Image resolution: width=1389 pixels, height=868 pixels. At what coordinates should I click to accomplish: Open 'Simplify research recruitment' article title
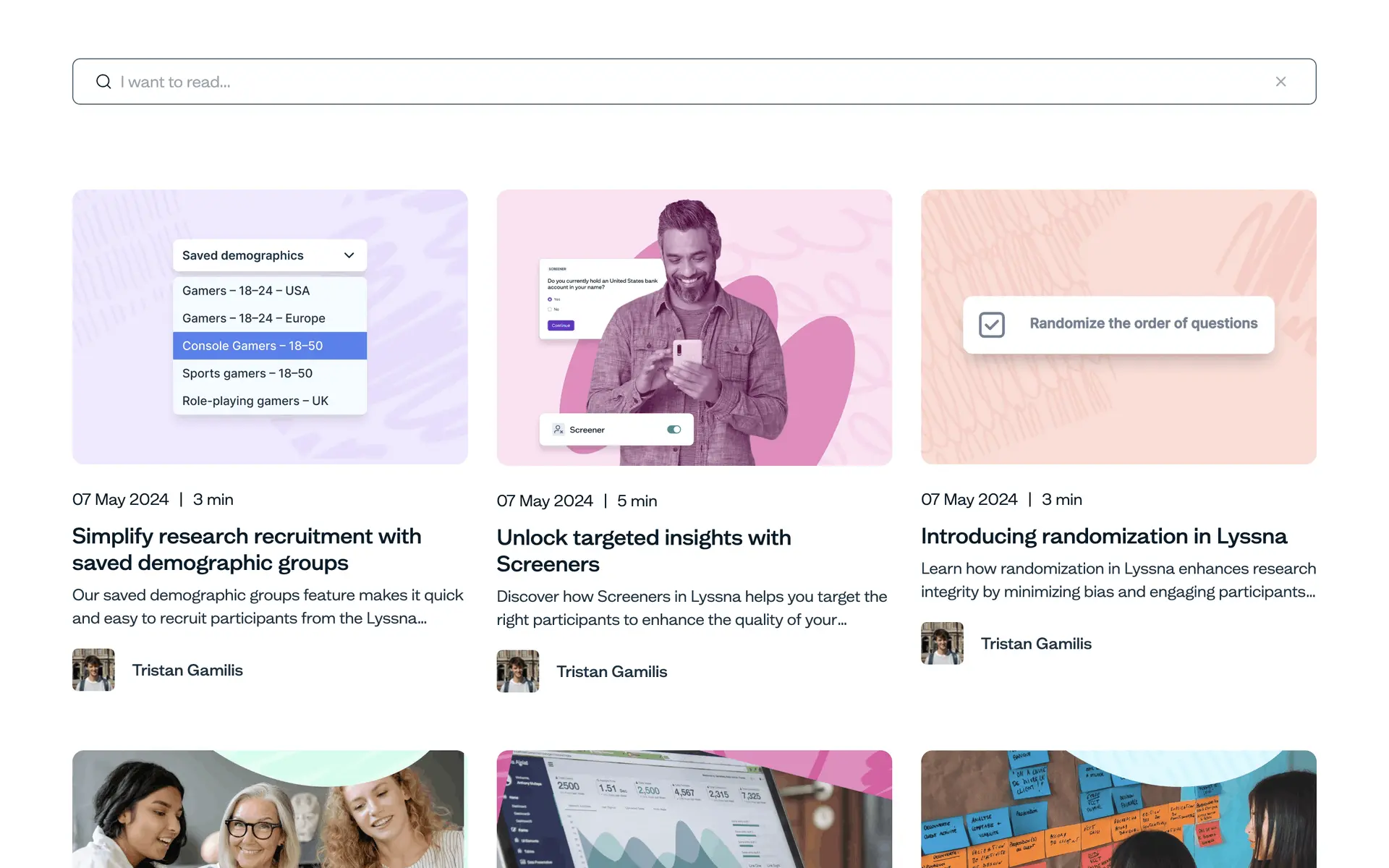[246, 549]
